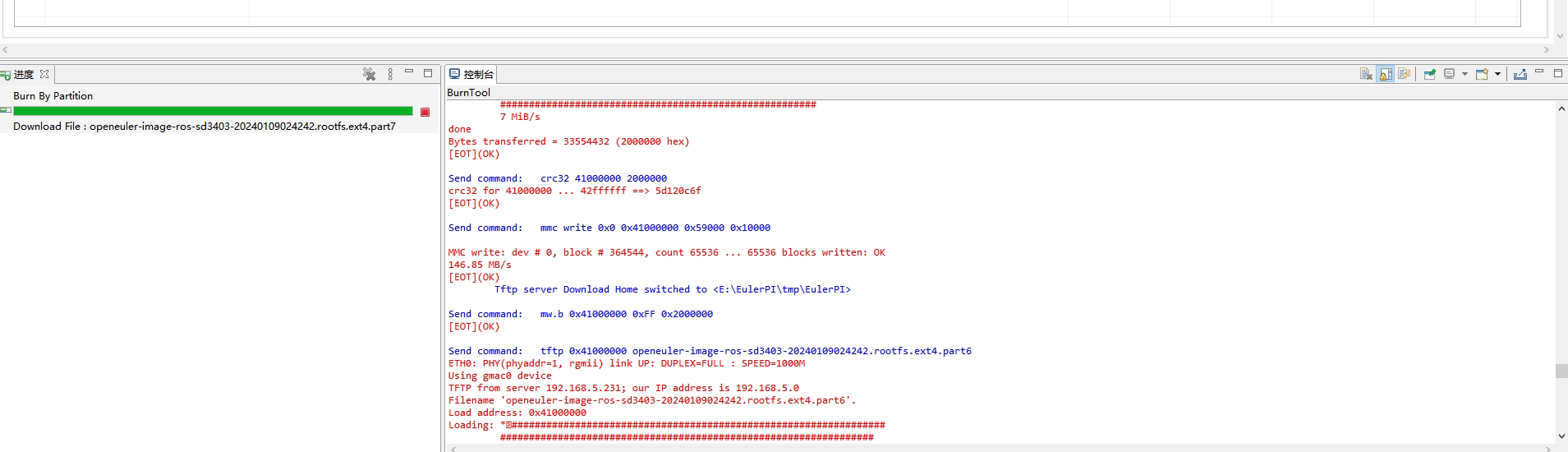The image size is (1568, 452).
Task: Click the console export/detach icon
Action: pyautogui.click(x=1520, y=74)
